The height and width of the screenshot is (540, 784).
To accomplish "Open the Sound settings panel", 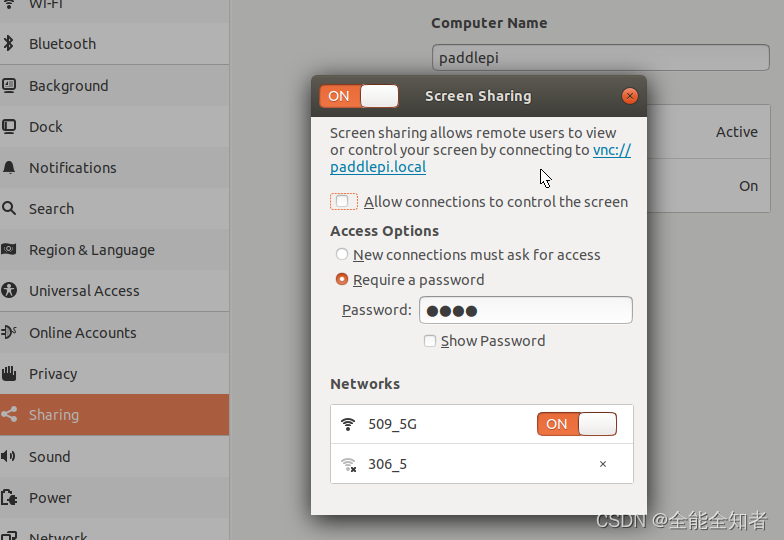I will click(114, 456).
